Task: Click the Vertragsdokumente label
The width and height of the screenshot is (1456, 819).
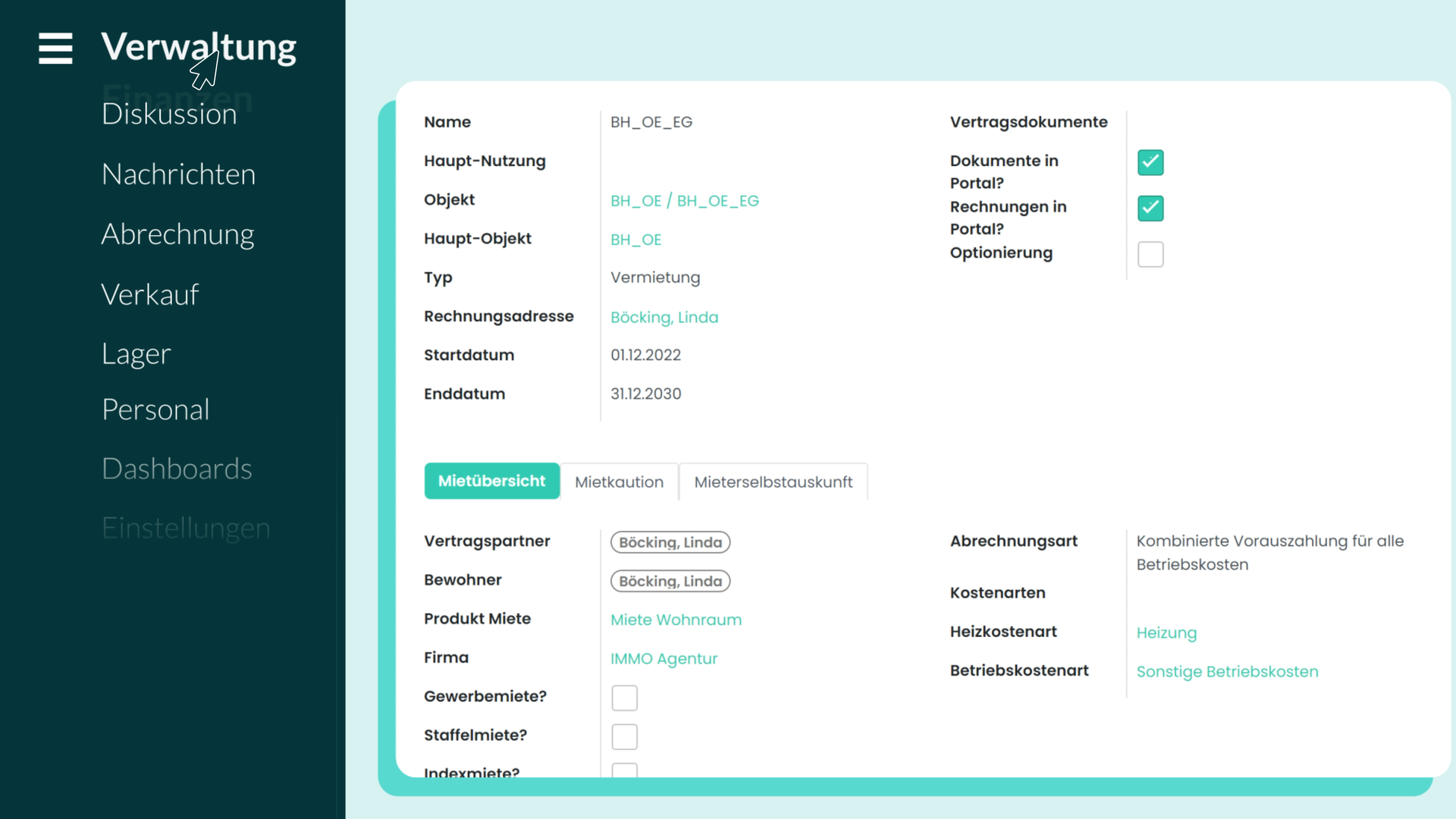Action: 1029,122
